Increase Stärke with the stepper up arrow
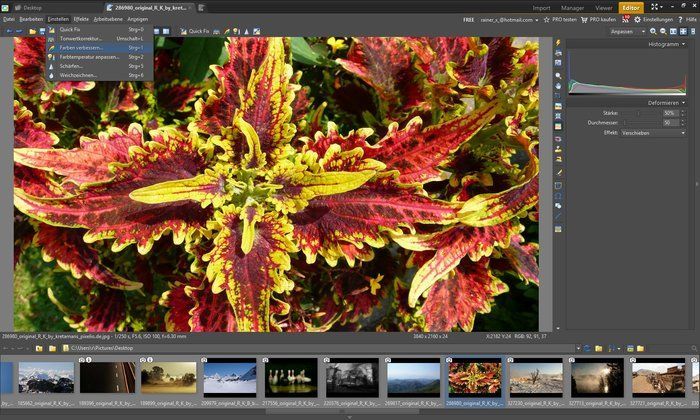This screenshot has width=700, height=420. pyautogui.click(x=683, y=112)
